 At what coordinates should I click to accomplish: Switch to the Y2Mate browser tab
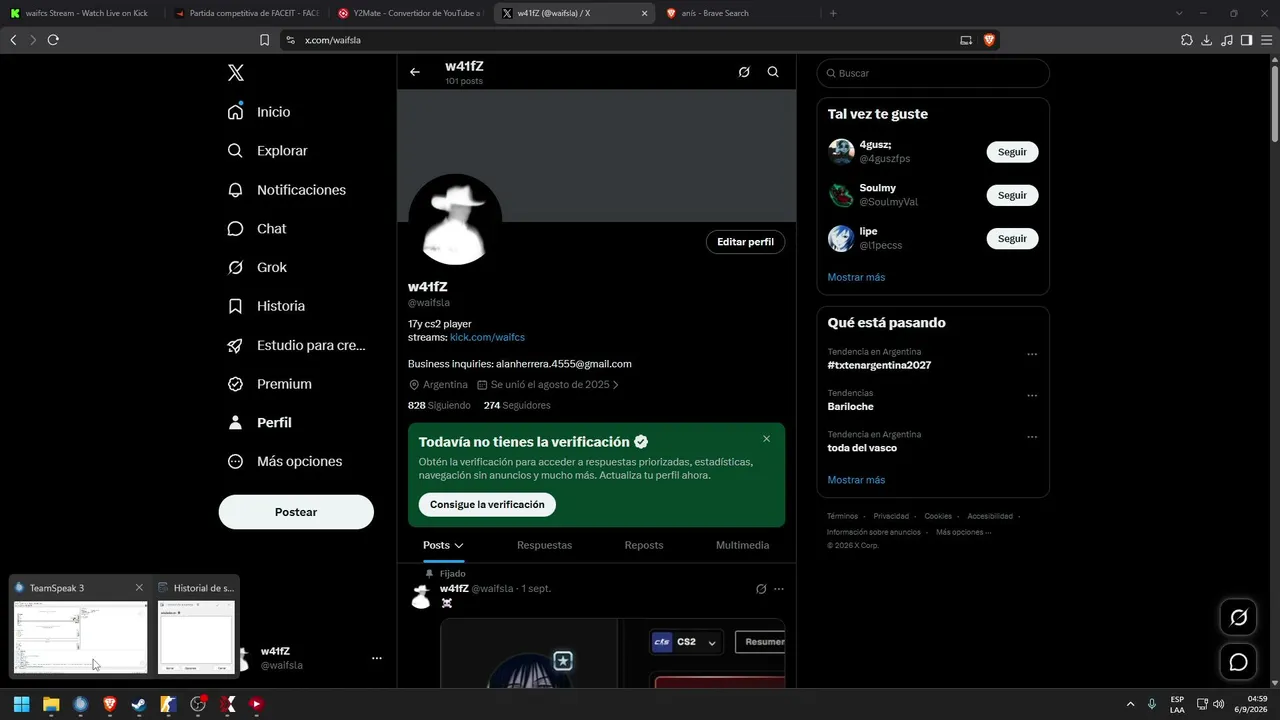tap(410, 13)
